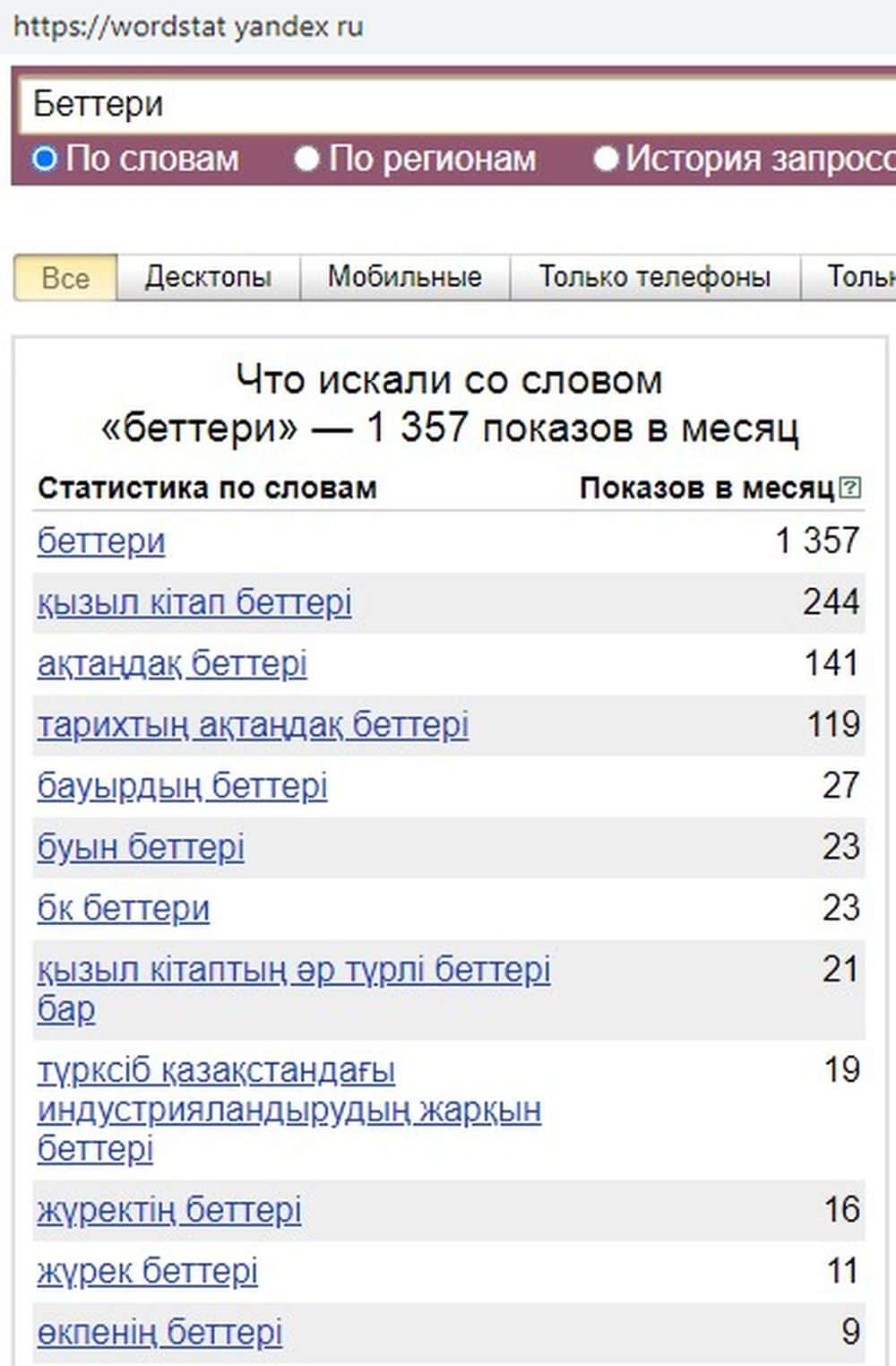Click the help icon next to Показов в месяц
This screenshot has height=1366, width=896.
[851, 488]
